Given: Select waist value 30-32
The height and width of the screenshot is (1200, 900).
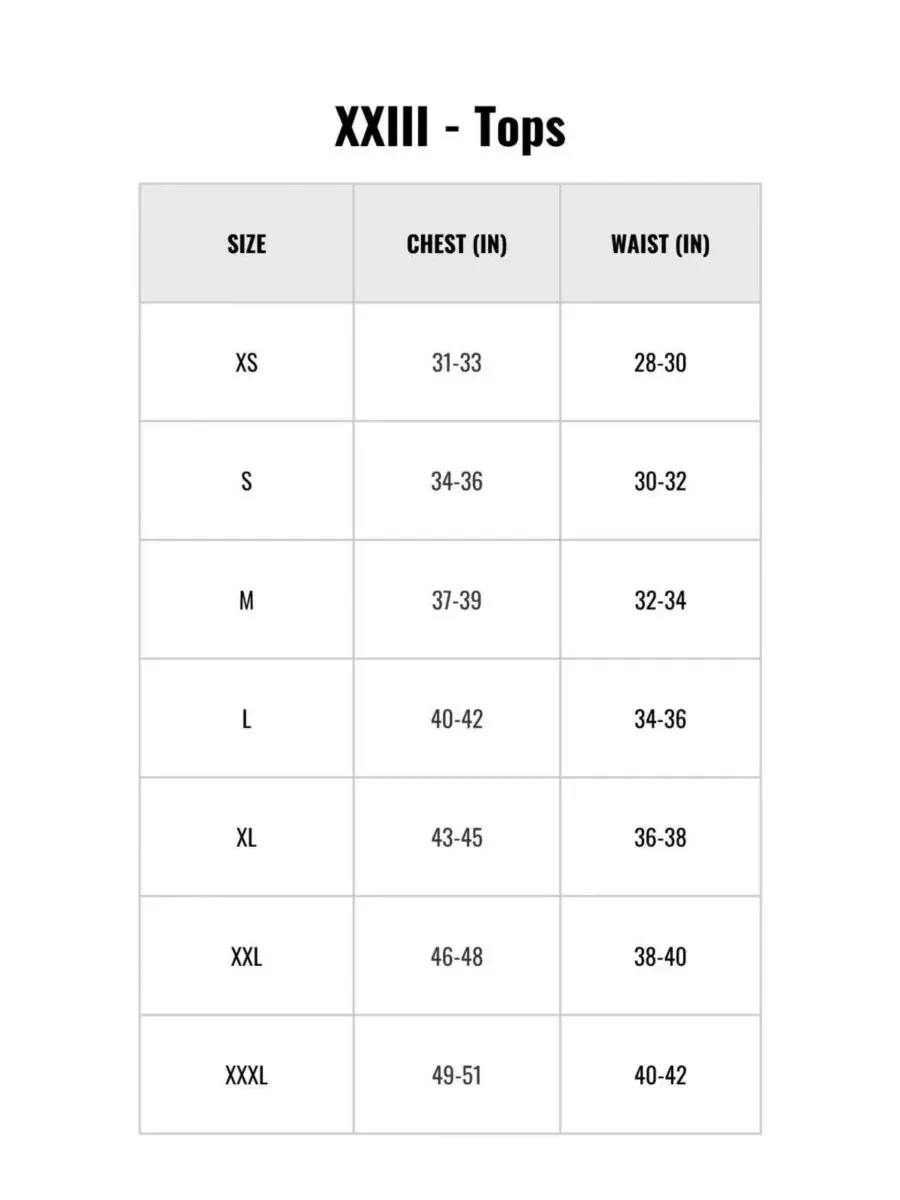Looking at the screenshot, I should click(660, 481).
